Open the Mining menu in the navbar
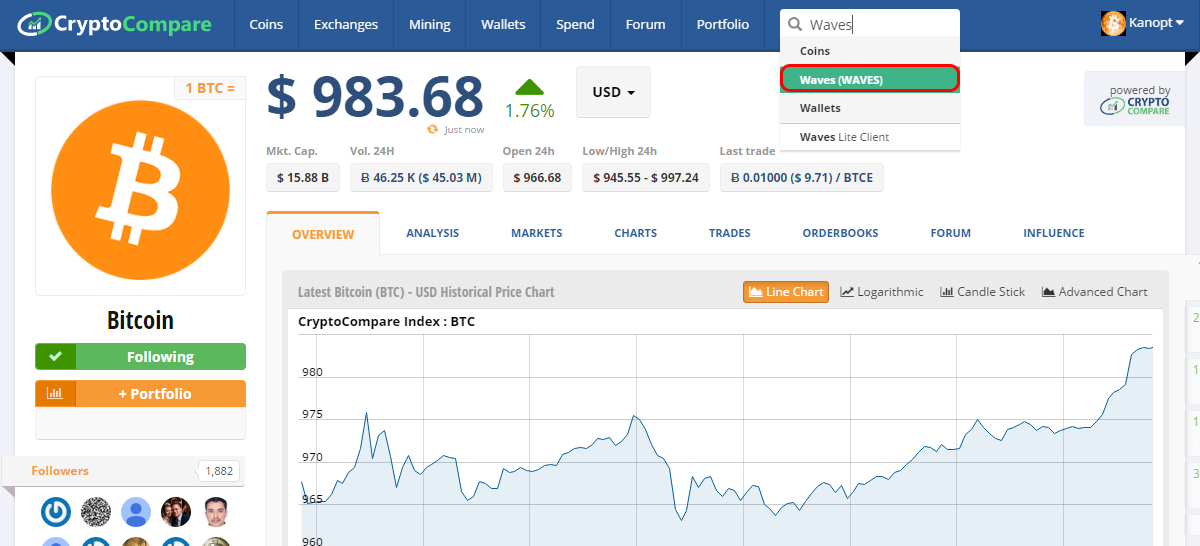The height and width of the screenshot is (546, 1200). (x=430, y=25)
